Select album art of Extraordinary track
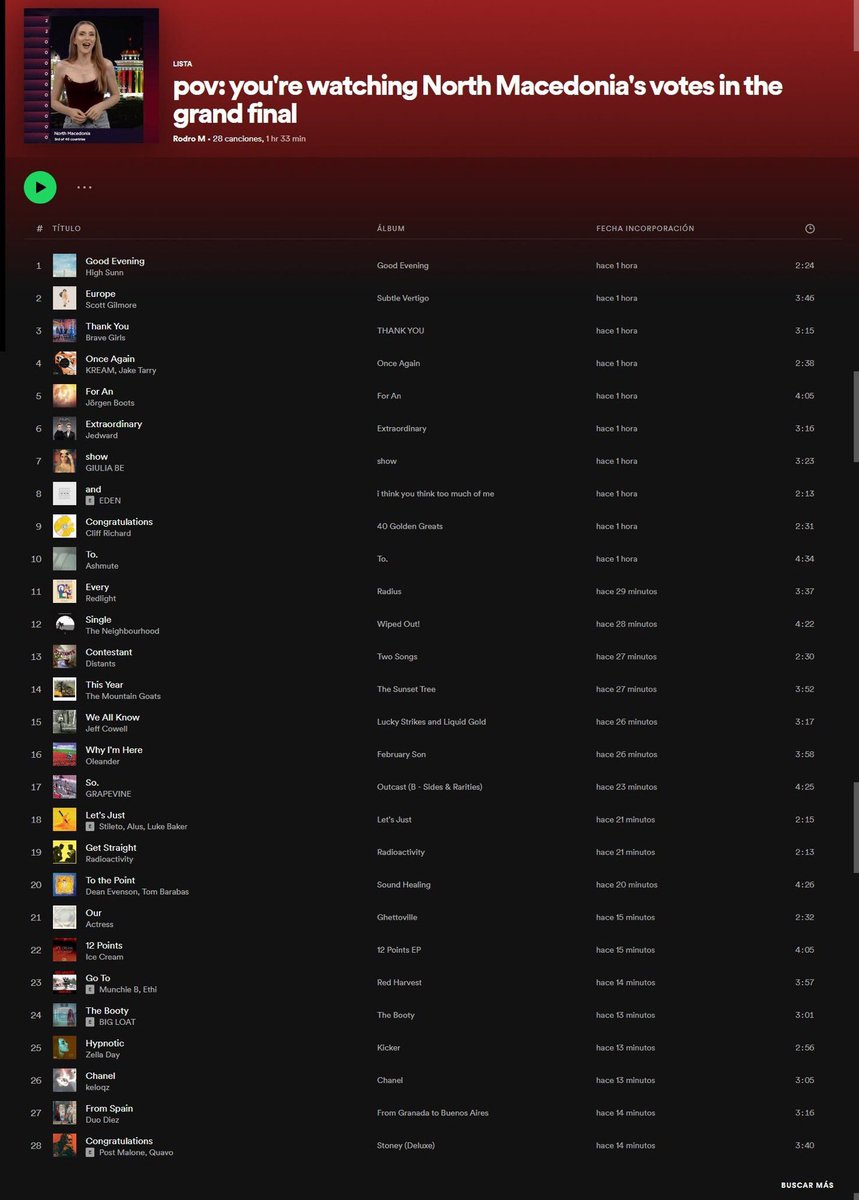The height and width of the screenshot is (1200, 859). [x=64, y=428]
